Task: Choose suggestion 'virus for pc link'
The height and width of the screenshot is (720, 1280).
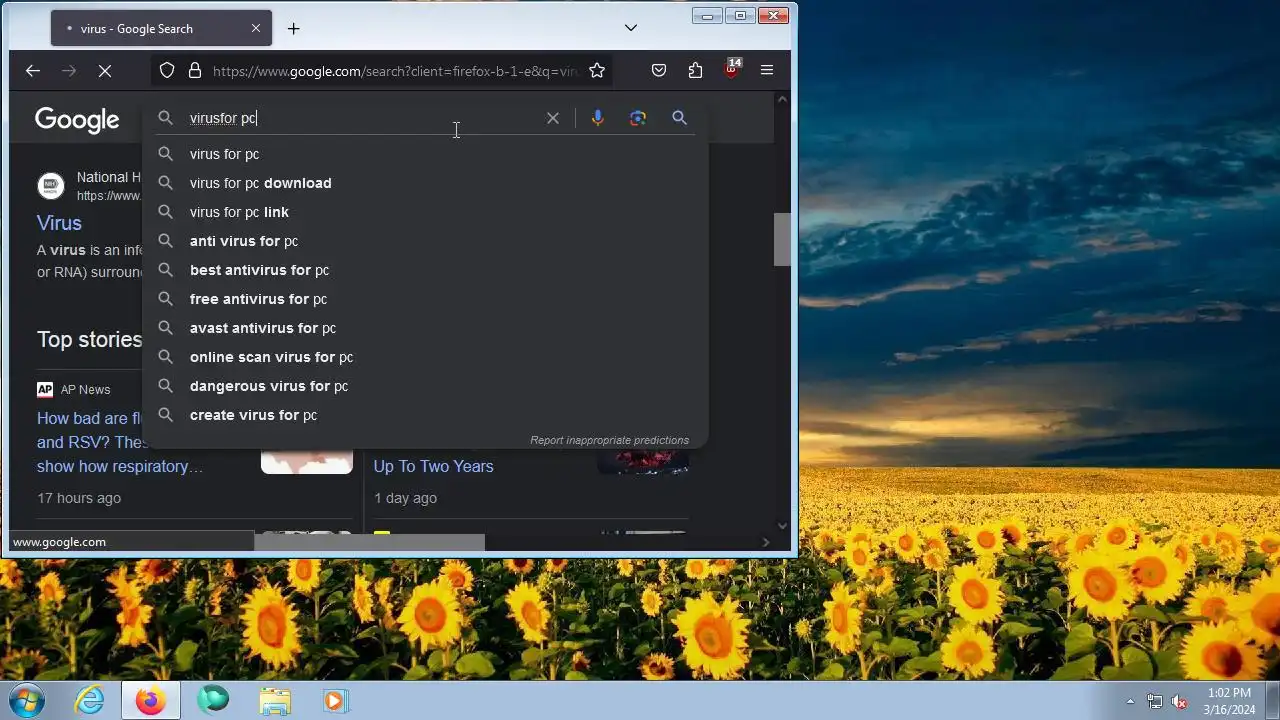Action: (x=425, y=212)
